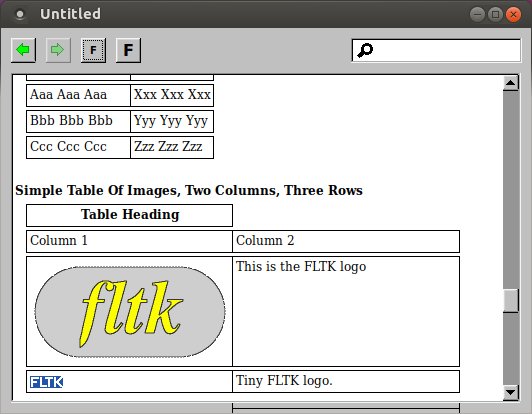Minimize the Untitled window
532x414 pixels.
(x=477, y=15)
